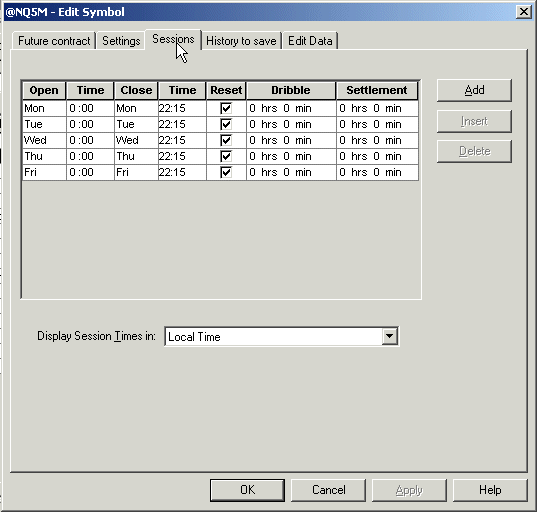Open the Settings tab
Image resolution: width=537 pixels, height=512 pixels.
coord(121,41)
